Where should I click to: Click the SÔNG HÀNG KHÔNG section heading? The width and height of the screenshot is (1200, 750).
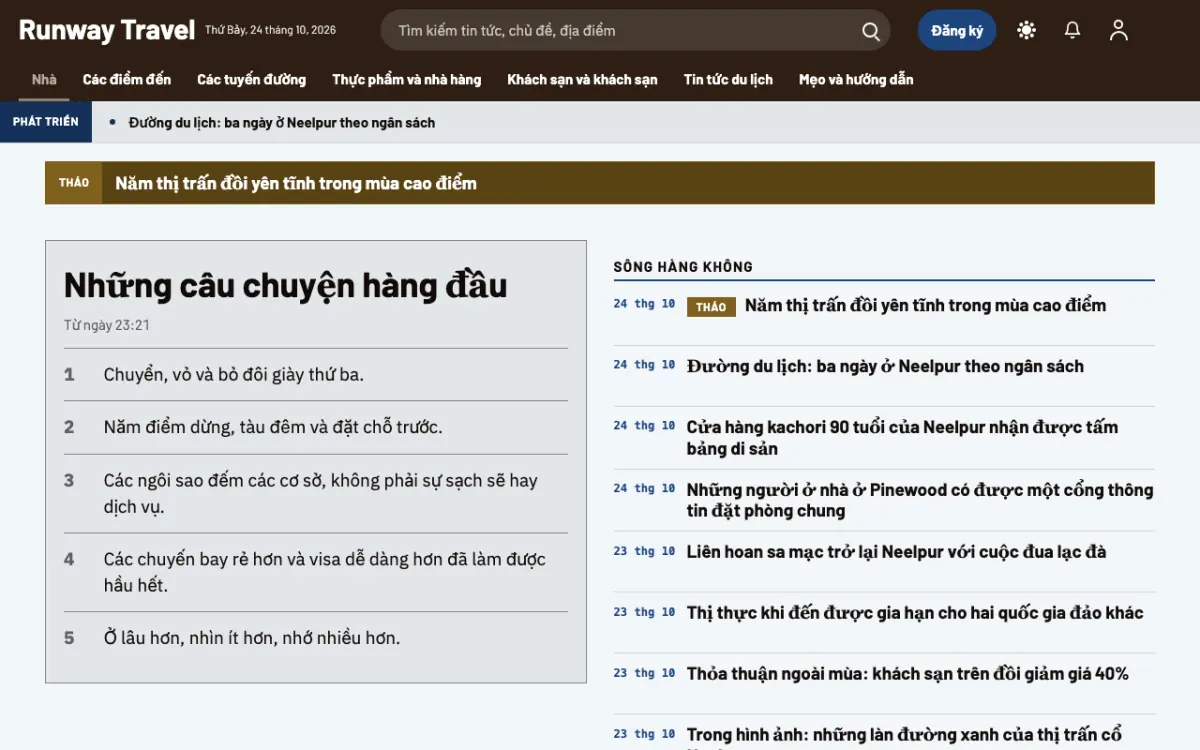pyautogui.click(x=683, y=267)
